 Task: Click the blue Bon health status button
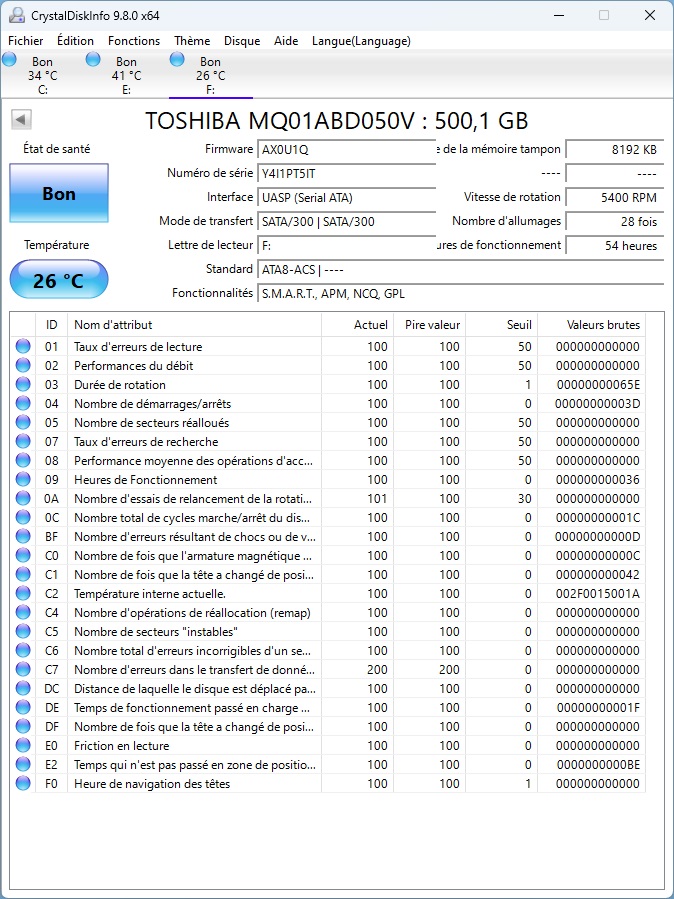59,193
